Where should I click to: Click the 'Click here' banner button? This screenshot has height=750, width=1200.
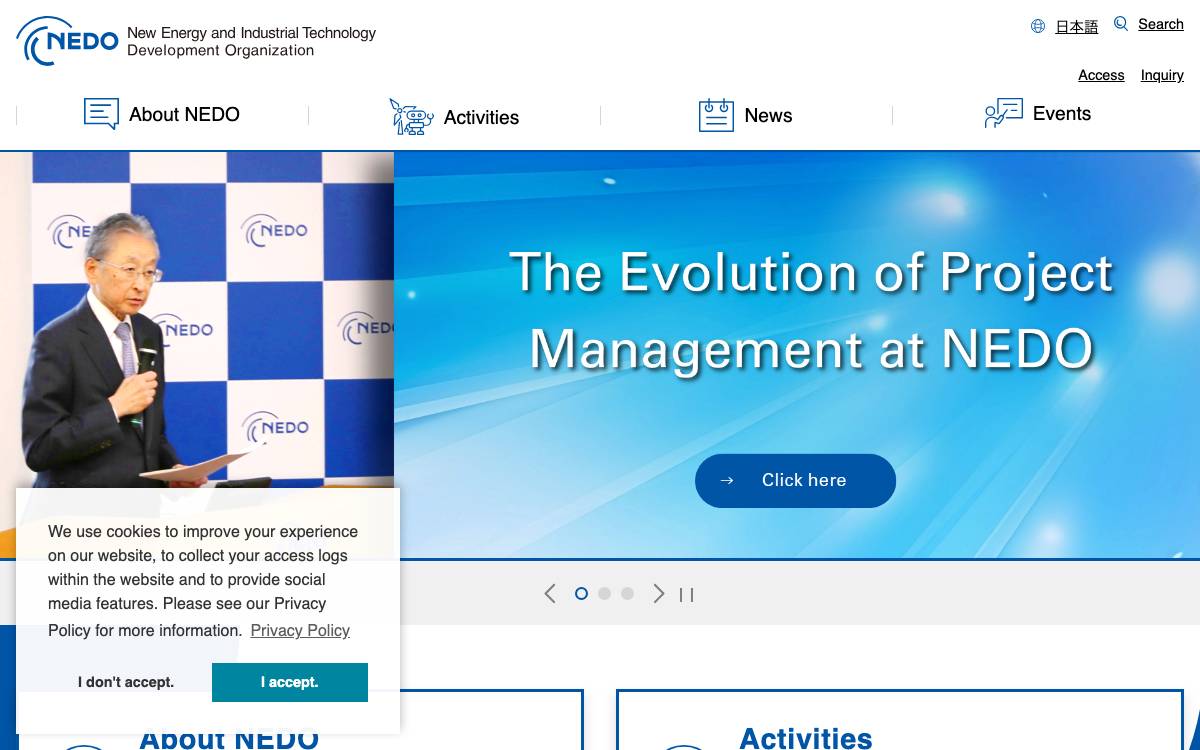pyautogui.click(x=795, y=481)
